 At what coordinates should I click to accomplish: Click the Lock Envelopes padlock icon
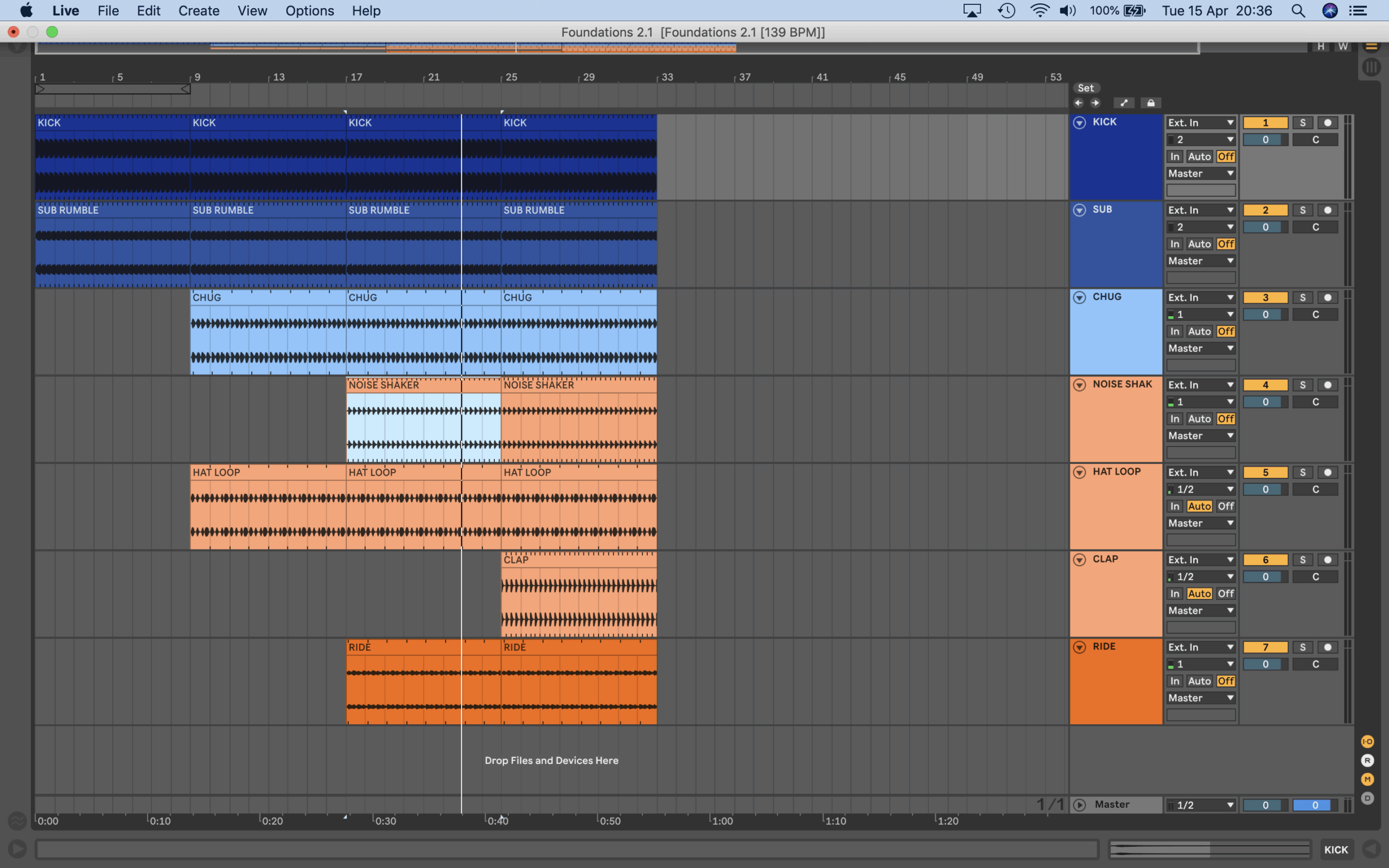(x=1150, y=103)
